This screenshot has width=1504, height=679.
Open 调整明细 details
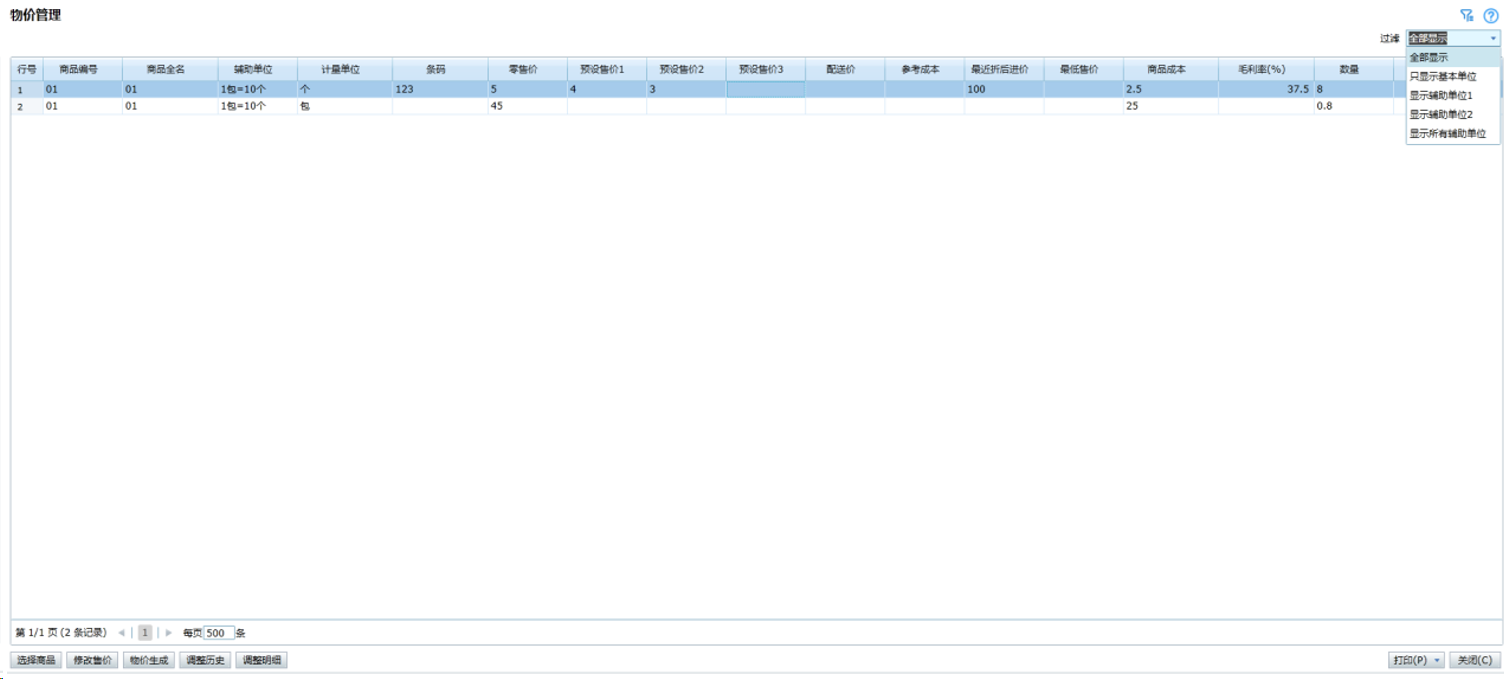tap(262, 660)
